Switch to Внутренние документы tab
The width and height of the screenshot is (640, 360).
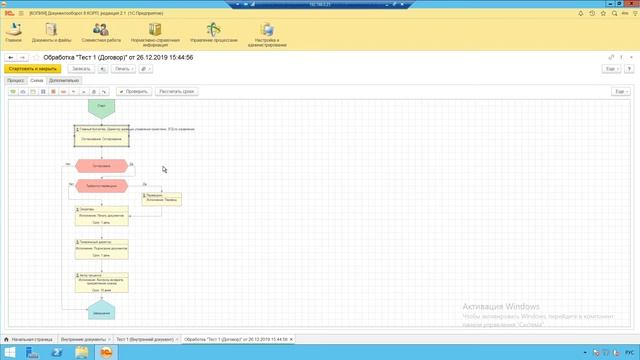85,339
